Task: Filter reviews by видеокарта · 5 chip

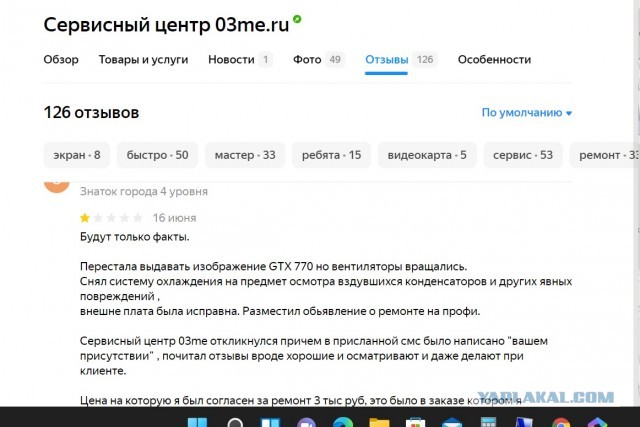Action: (x=427, y=155)
